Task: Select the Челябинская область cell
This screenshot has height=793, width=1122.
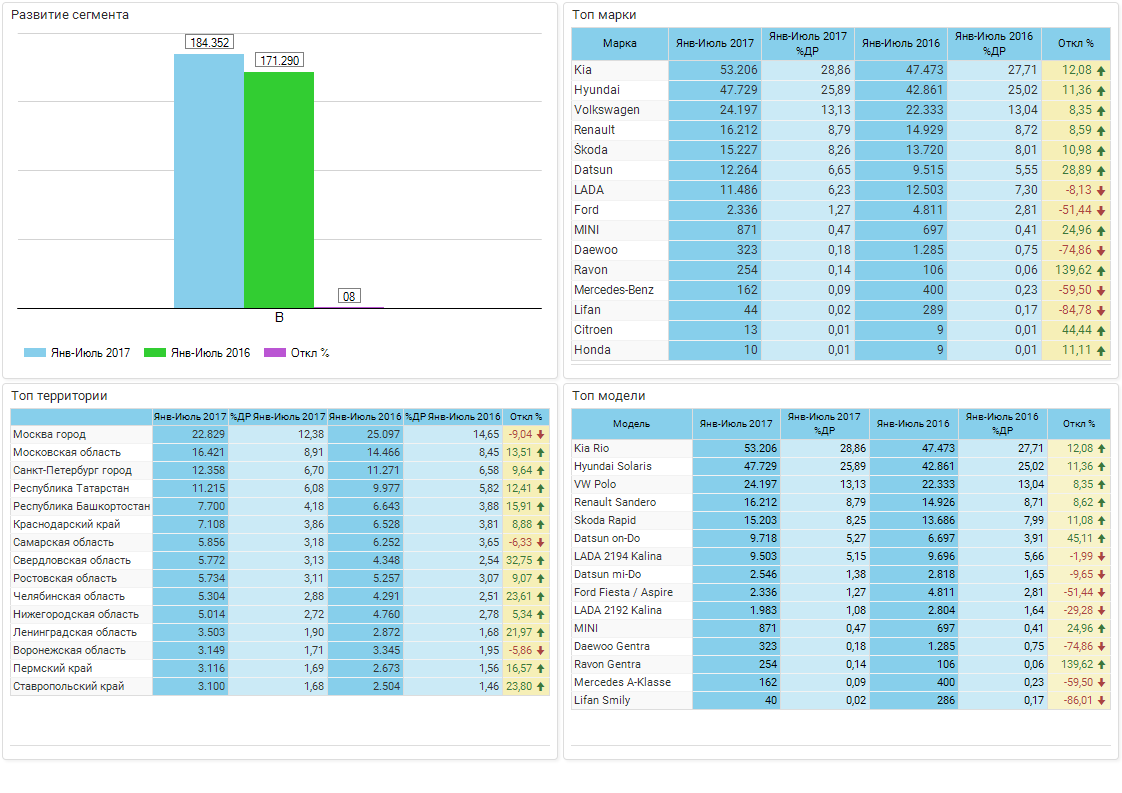Action: [x=82, y=596]
